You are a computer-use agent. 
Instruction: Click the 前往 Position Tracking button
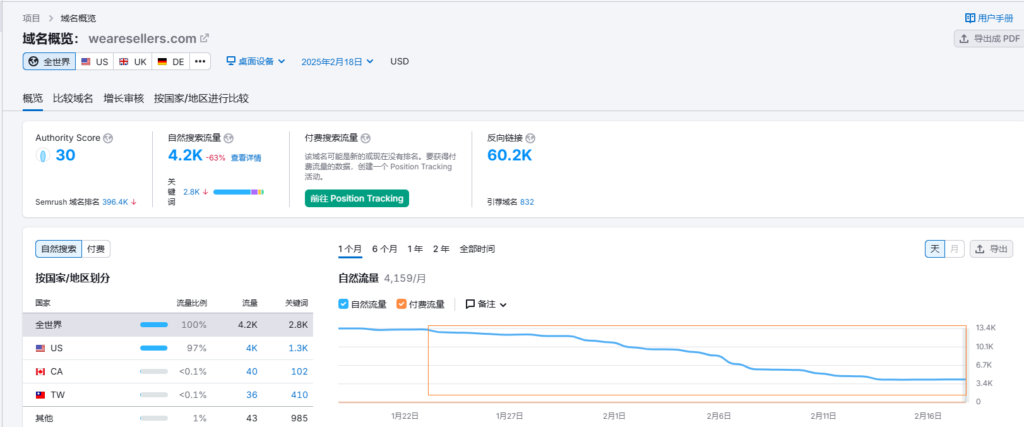[356, 198]
